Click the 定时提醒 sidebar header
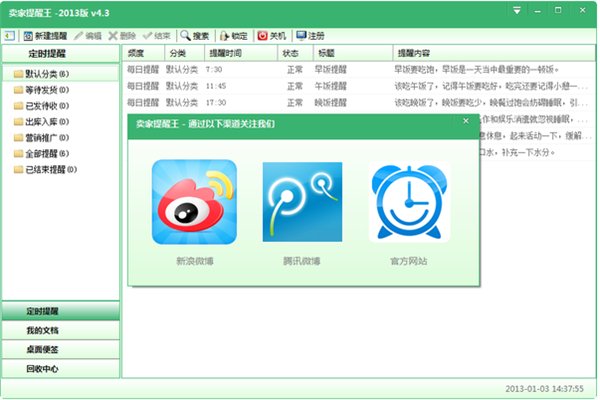 (60, 54)
